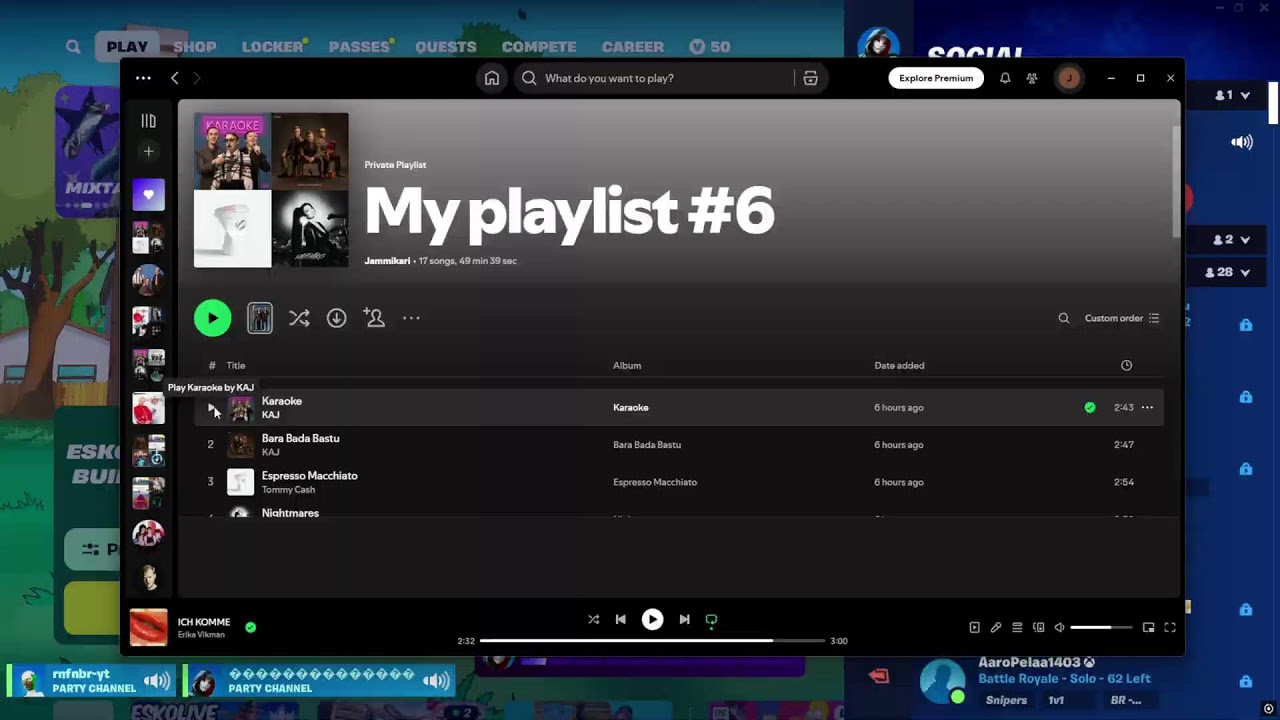Open Fortnite CAREER tab
Screen dimensions: 1280x720
(633, 46)
